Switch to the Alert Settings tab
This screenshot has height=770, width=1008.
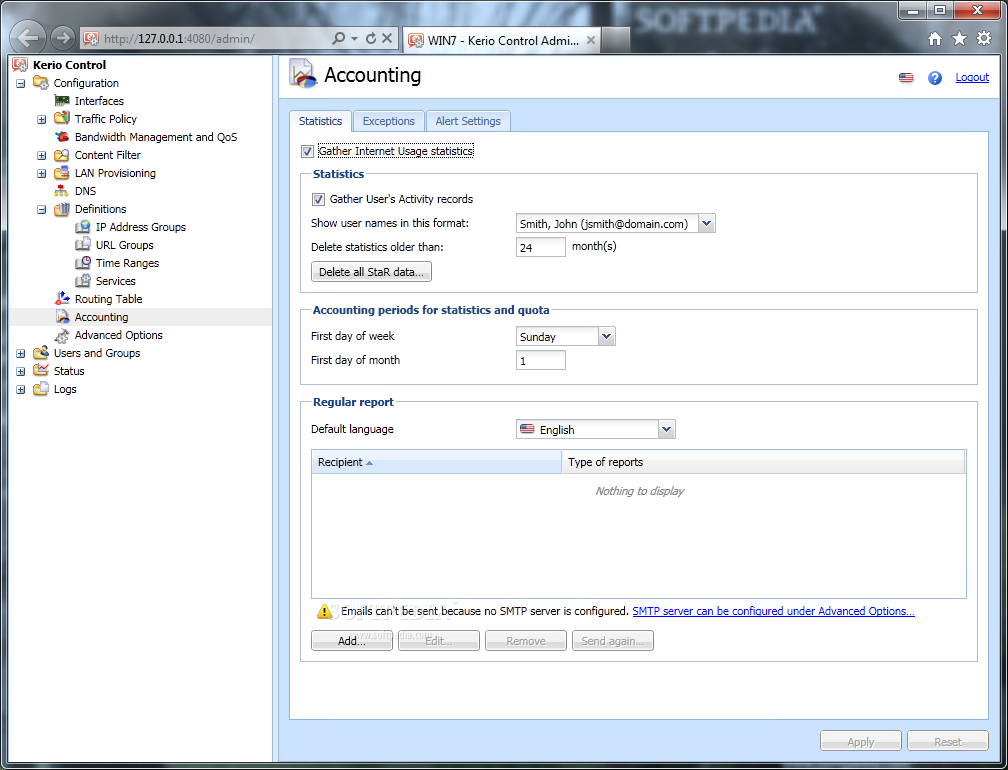coord(468,121)
